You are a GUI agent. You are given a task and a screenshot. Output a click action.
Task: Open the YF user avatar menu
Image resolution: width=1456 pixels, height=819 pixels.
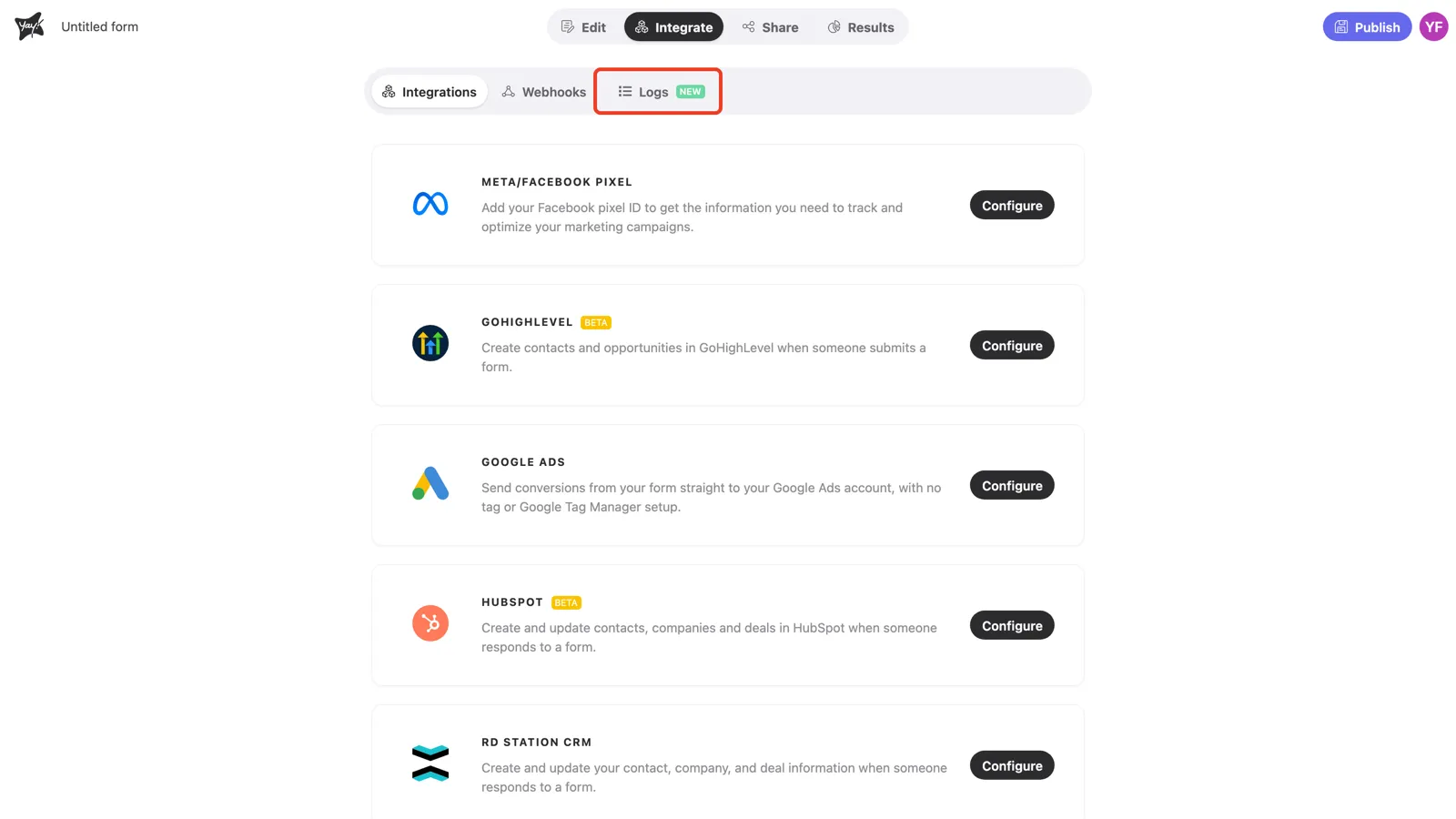point(1434,26)
